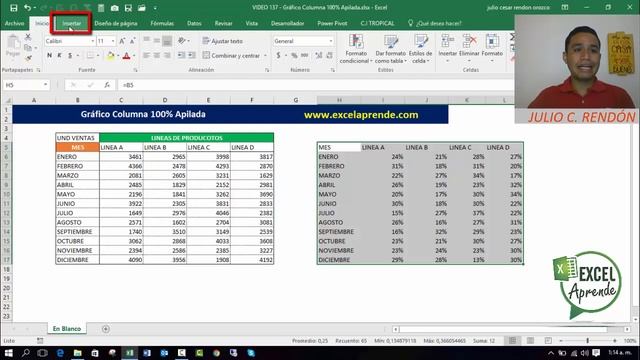640x360 pixels.
Task: Click the decrease decimals icon
Action: point(329,55)
